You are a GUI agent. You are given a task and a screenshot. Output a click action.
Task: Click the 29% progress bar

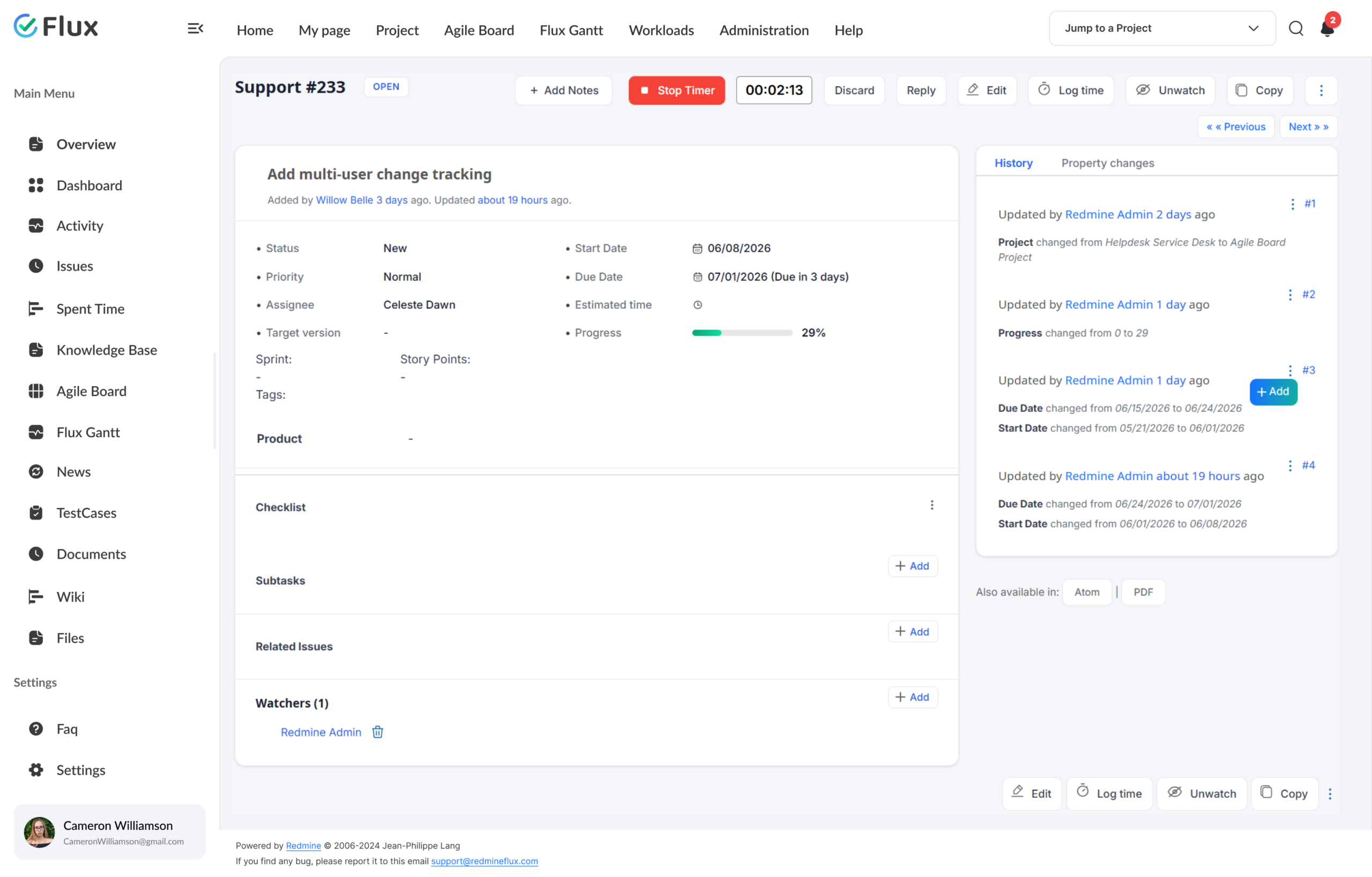pyautogui.click(x=742, y=333)
